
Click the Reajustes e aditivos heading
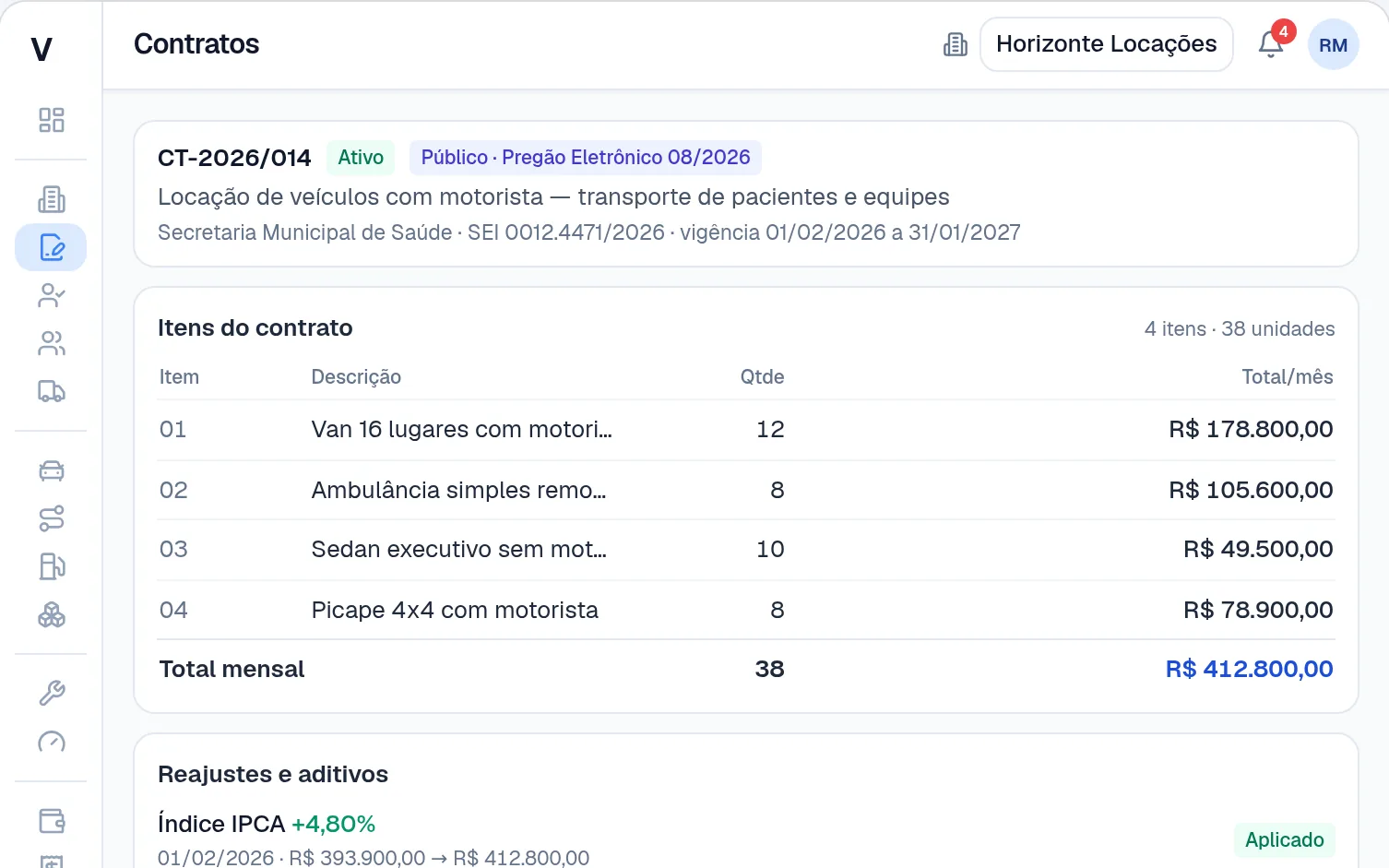273,774
